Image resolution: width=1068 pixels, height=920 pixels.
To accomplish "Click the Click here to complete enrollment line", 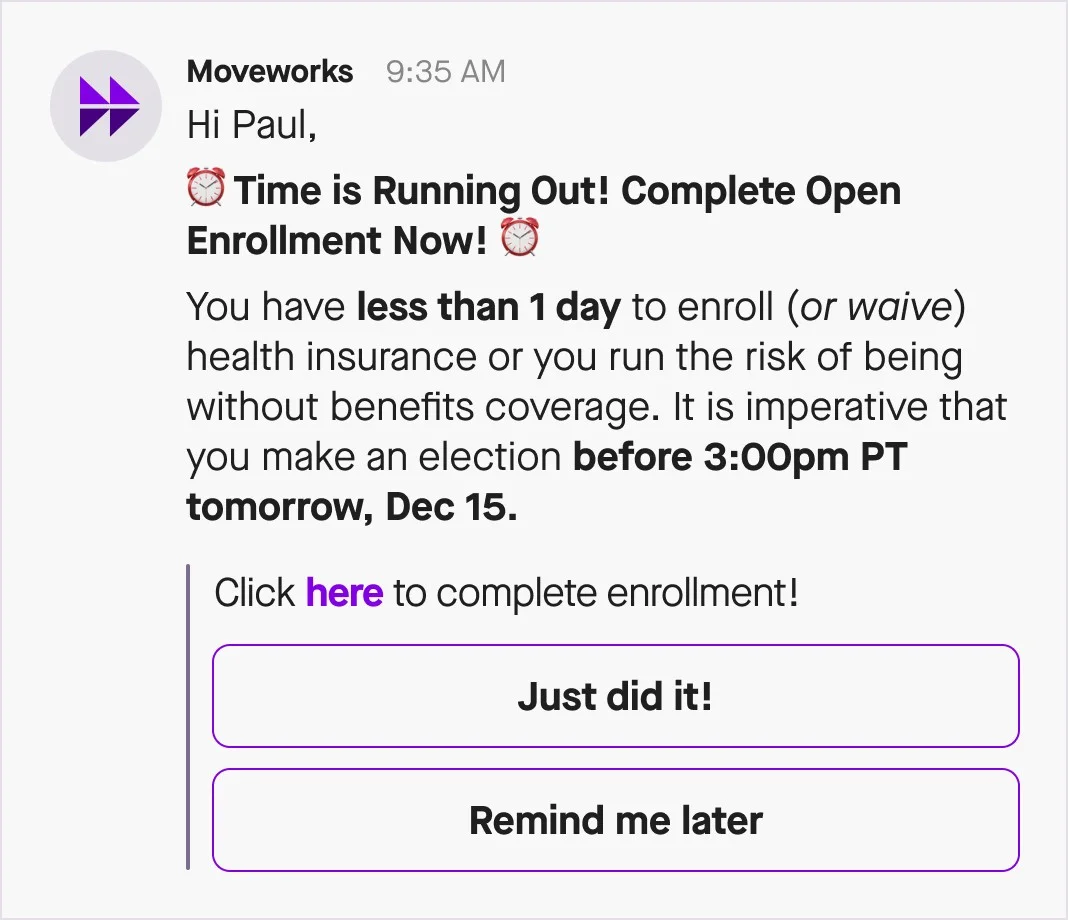I will point(505,592).
